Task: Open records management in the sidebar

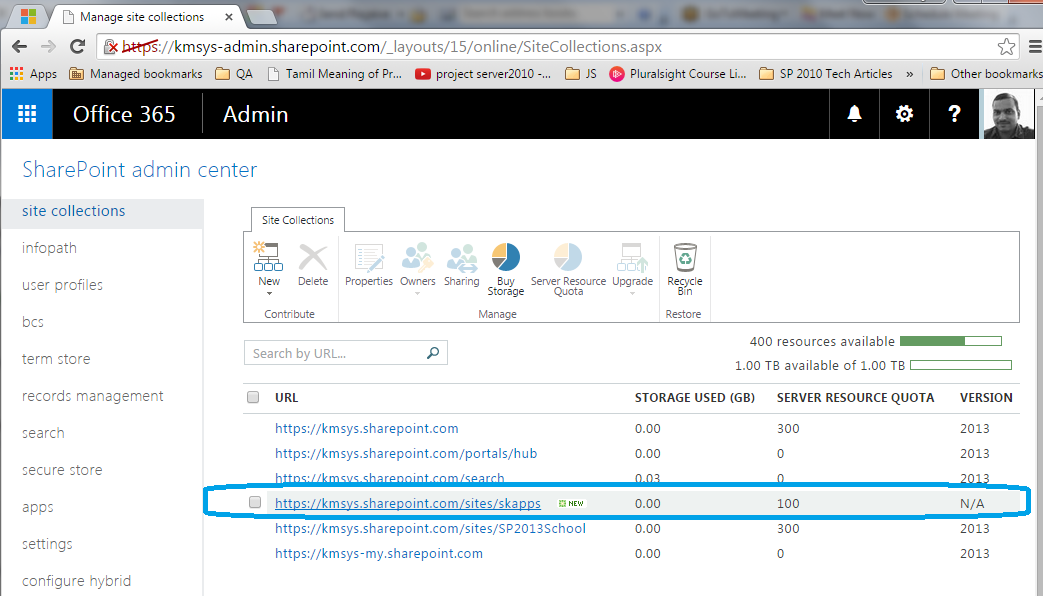Action: pyautogui.click(x=92, y=396)
